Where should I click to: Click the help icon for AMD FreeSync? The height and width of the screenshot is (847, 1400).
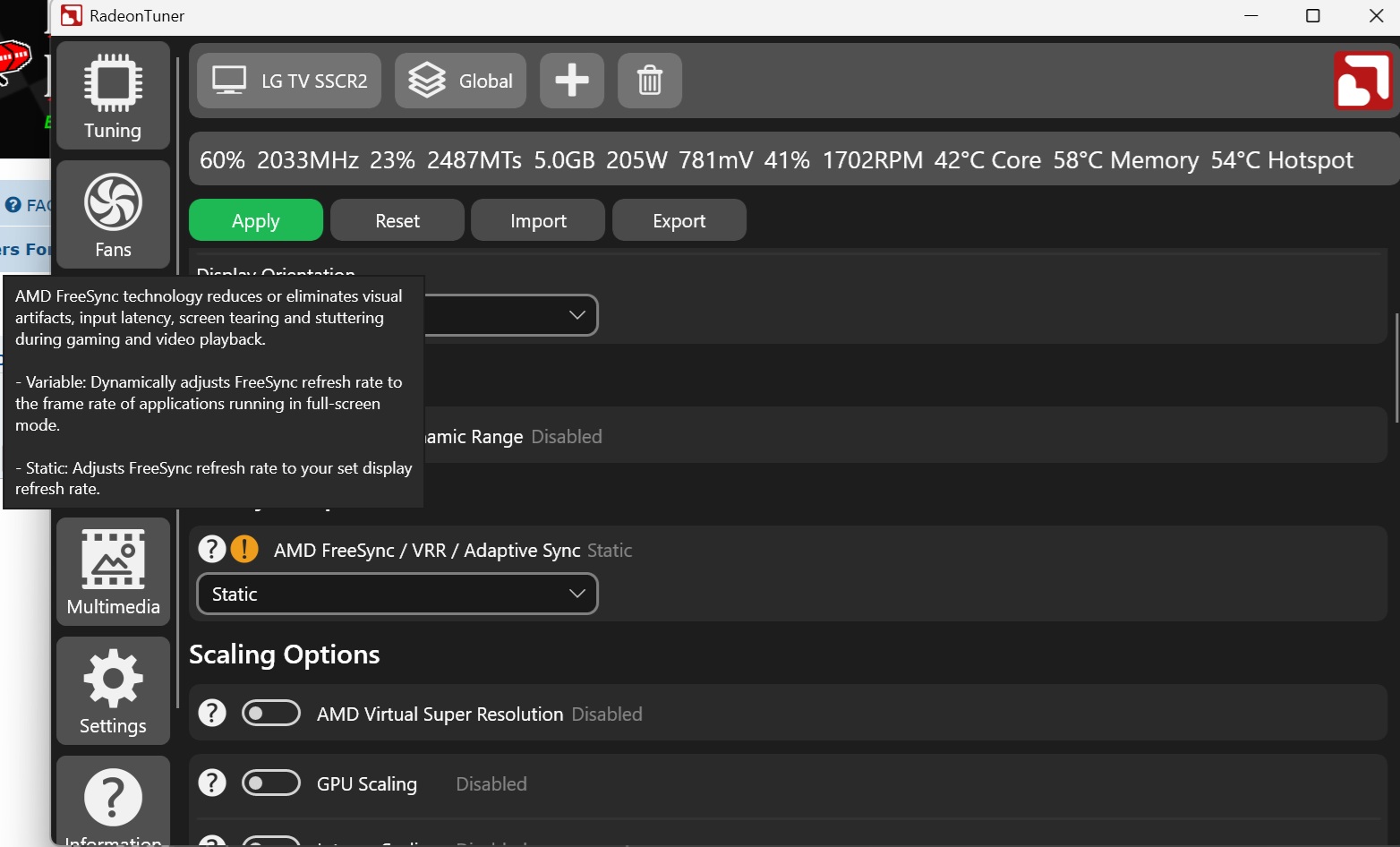(211, 549)
